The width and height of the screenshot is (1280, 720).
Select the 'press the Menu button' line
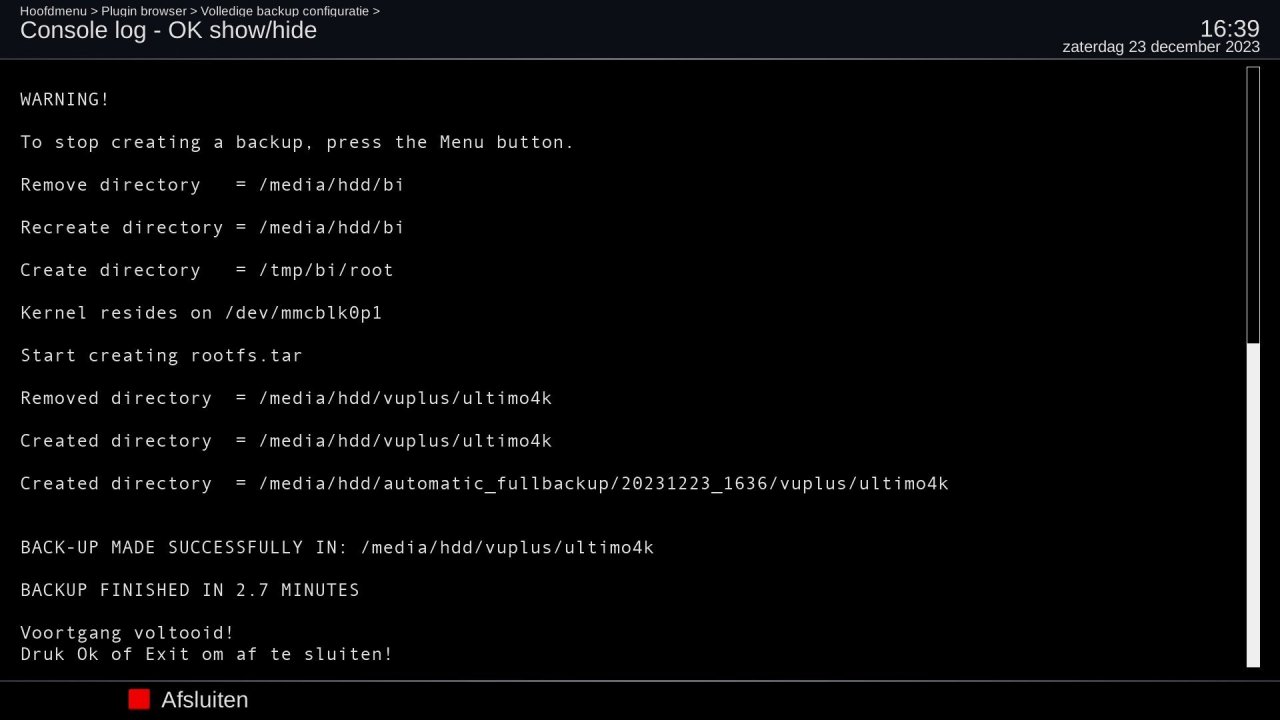297,142
